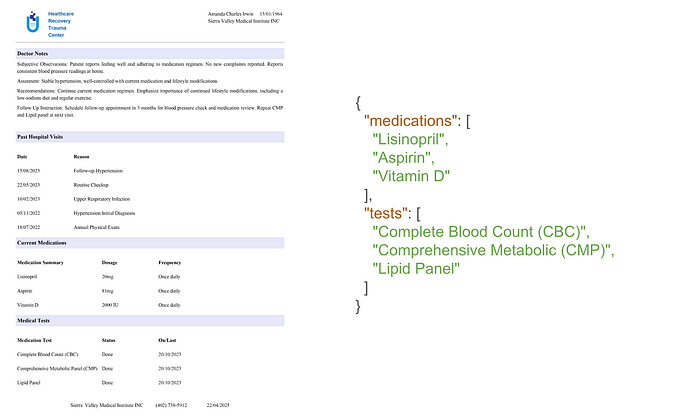This screenshot has width=700, height=417.
Task: Select the Past Hospital Visits section header
Action: pyautogui.click(x=43, y=135)
